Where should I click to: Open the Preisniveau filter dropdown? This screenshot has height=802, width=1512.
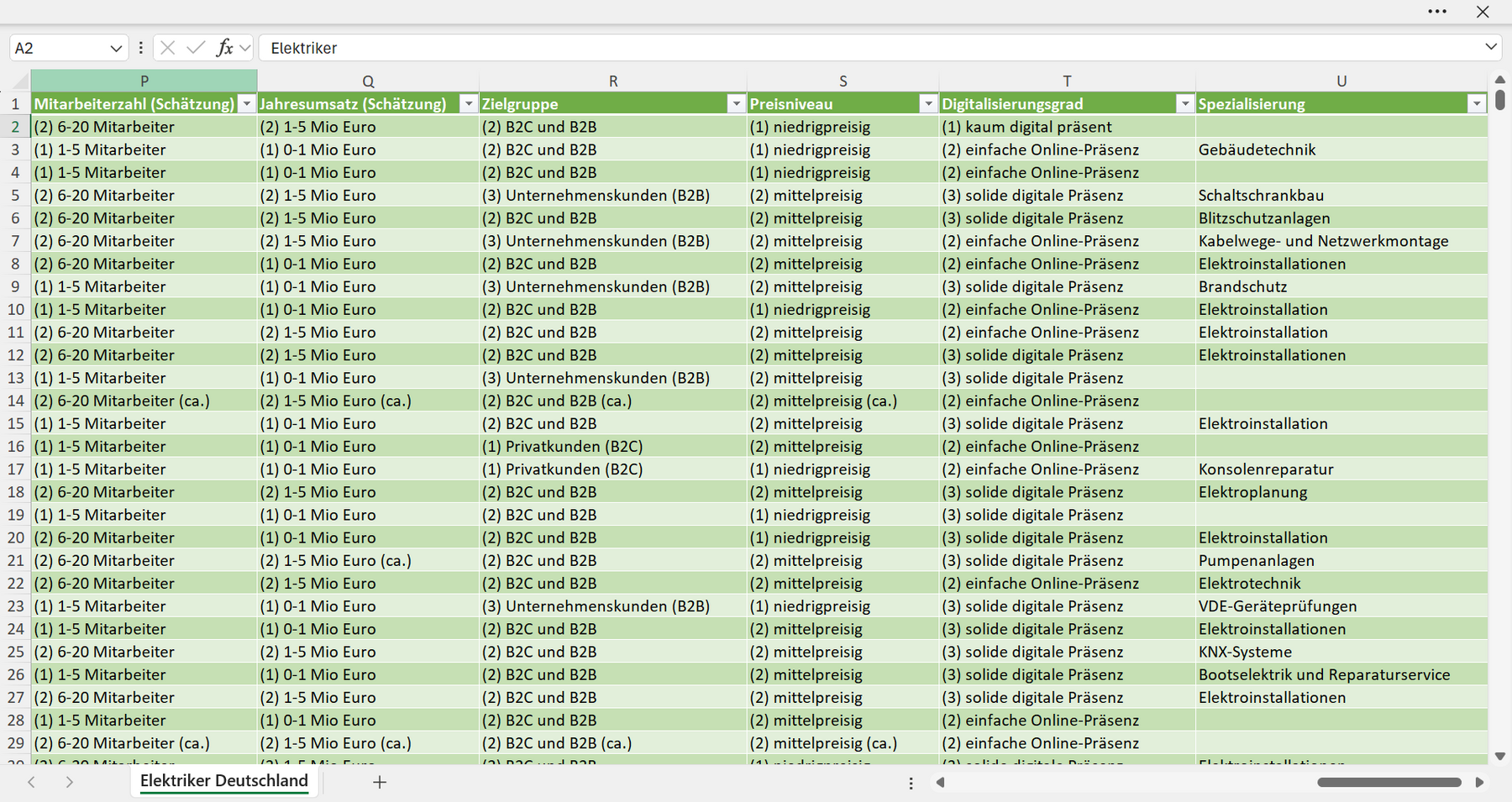(928, 104)
